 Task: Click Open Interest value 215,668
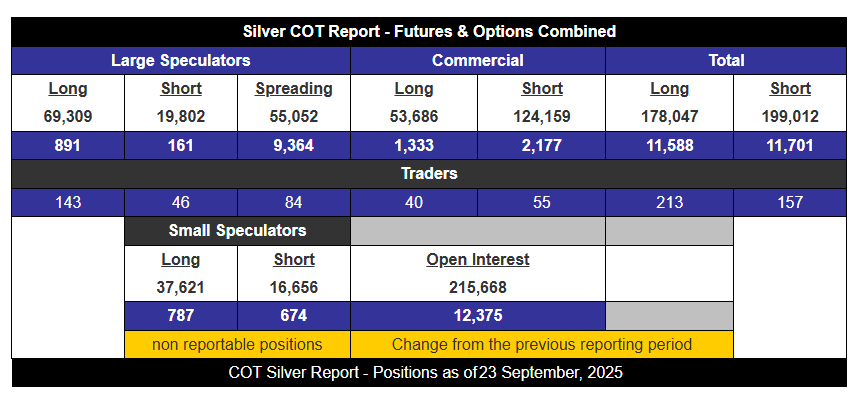478,287
